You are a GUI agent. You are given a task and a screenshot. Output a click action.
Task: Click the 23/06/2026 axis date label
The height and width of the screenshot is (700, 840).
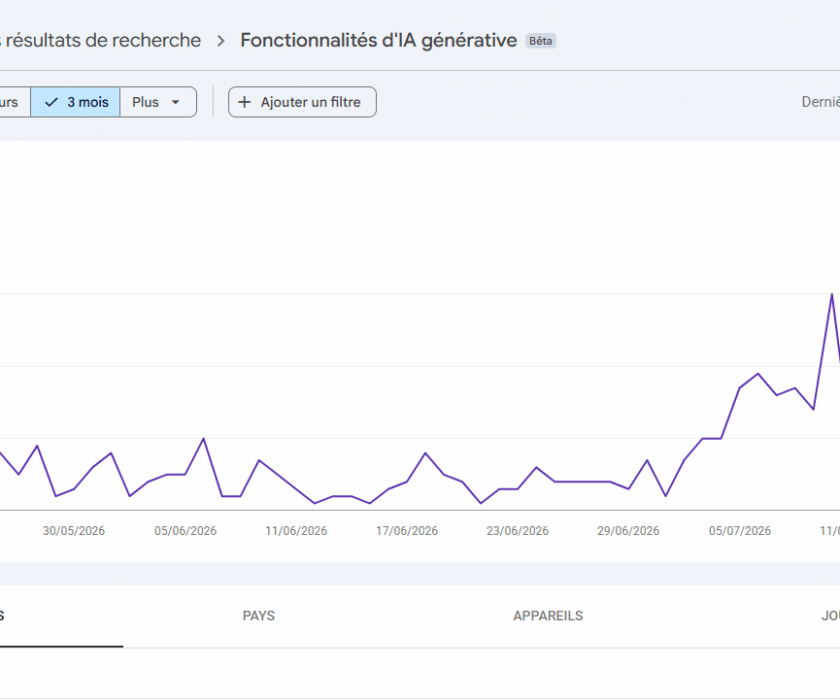(518, 531)
